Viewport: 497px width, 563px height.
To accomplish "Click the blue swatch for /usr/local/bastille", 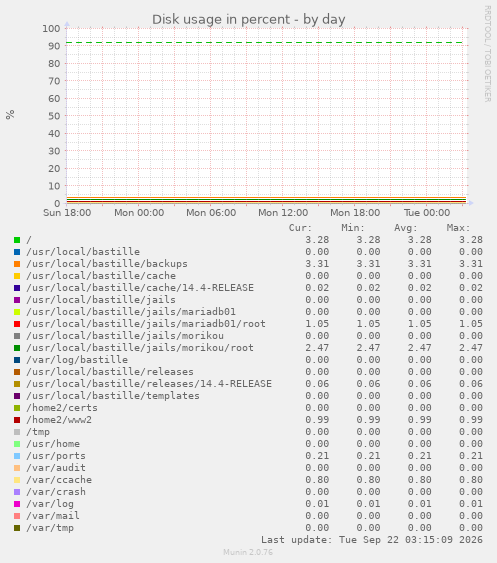I will 17,252.
